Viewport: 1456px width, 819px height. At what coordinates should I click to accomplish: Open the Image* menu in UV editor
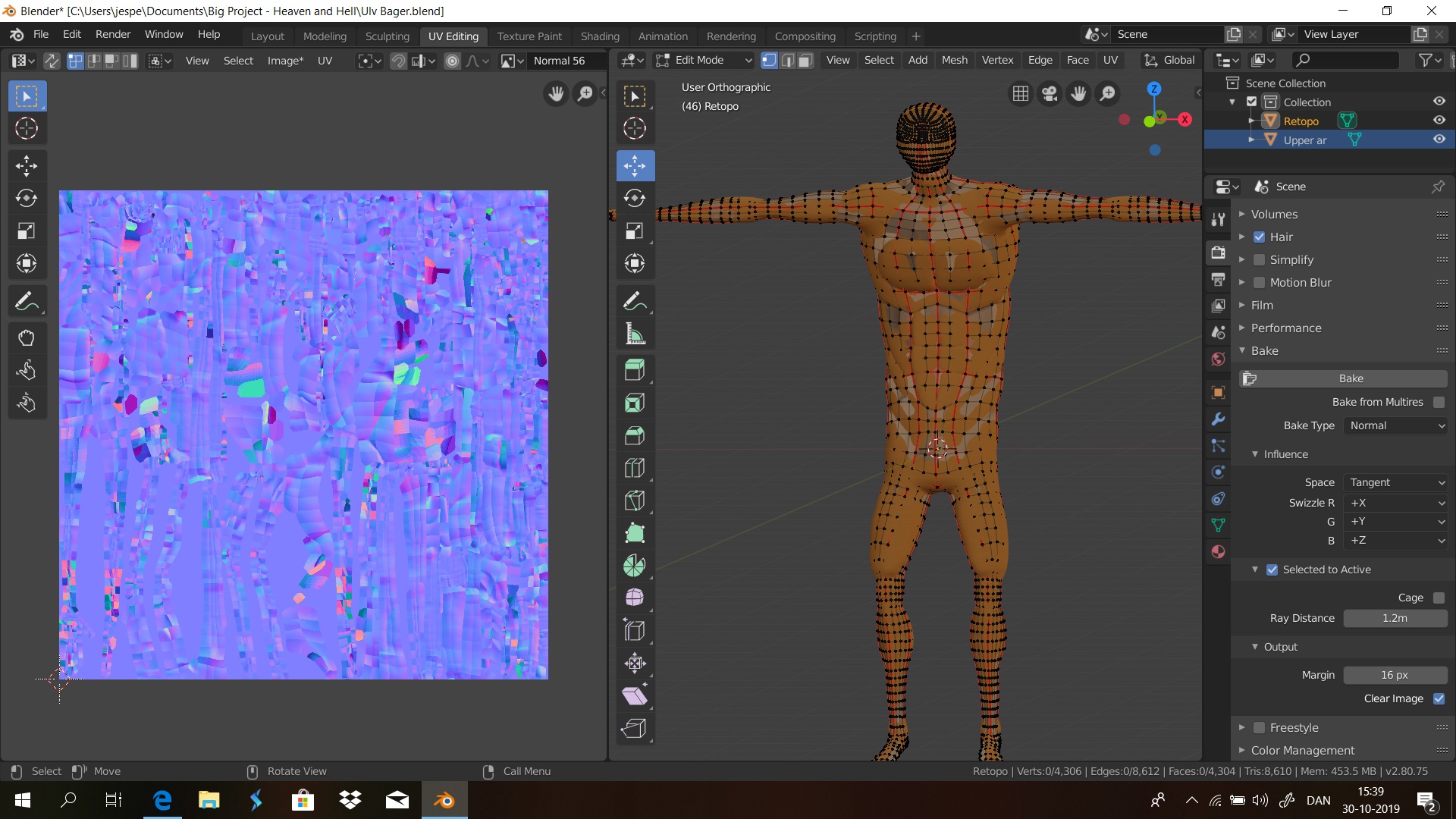[x=285, y=61]
